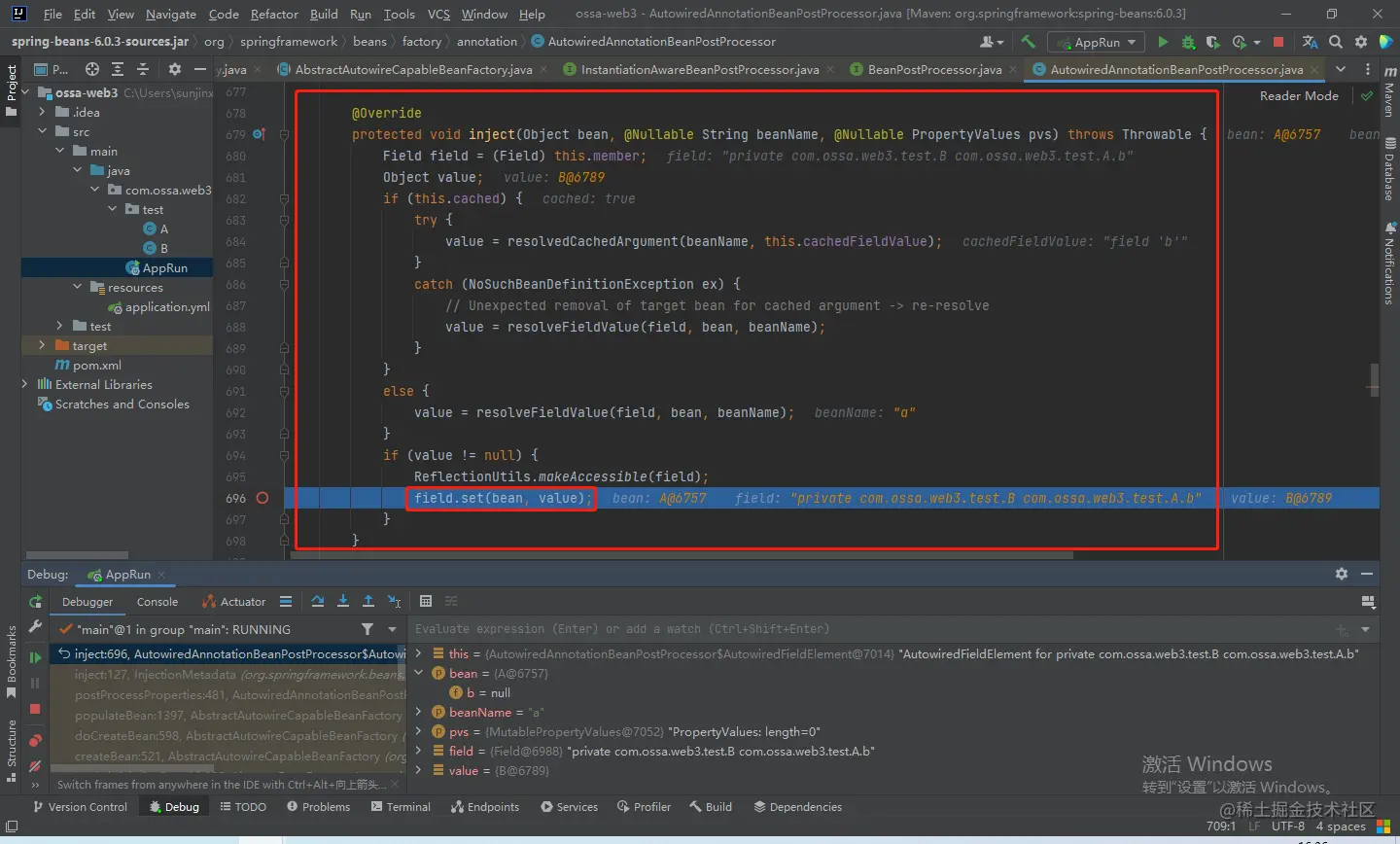Open the Maven side panel
This screenshot has width=1400, height=844.
click(x=1388, y=93)
